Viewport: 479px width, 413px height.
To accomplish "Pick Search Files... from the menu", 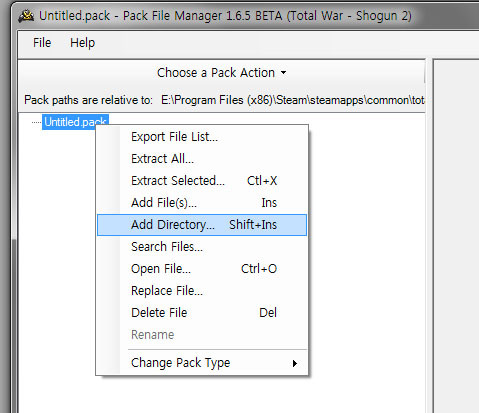I will click(x=202, y=247).
